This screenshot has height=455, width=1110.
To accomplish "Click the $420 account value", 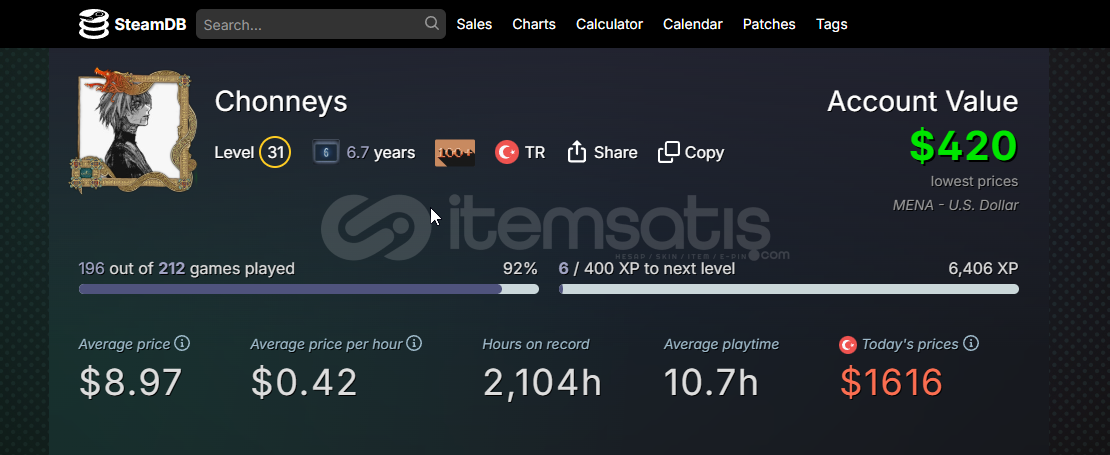I will click(963, 146).
